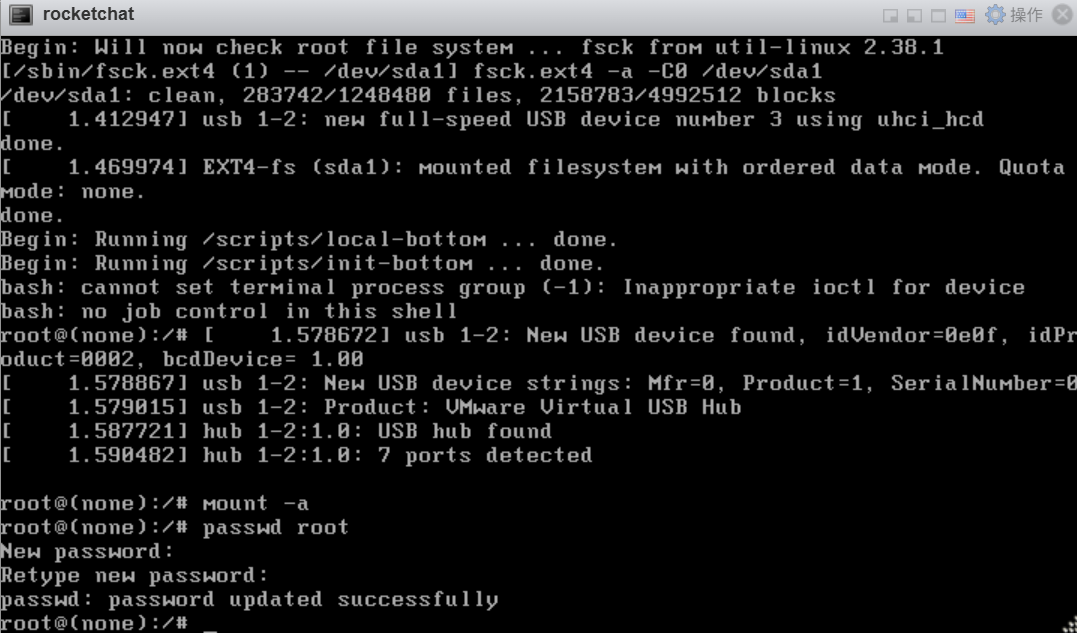Image resolution: width=1077 pixels, height=633 pixels.
Task: Open the 操作 actions menu
Action: [x=1026, y=14]
